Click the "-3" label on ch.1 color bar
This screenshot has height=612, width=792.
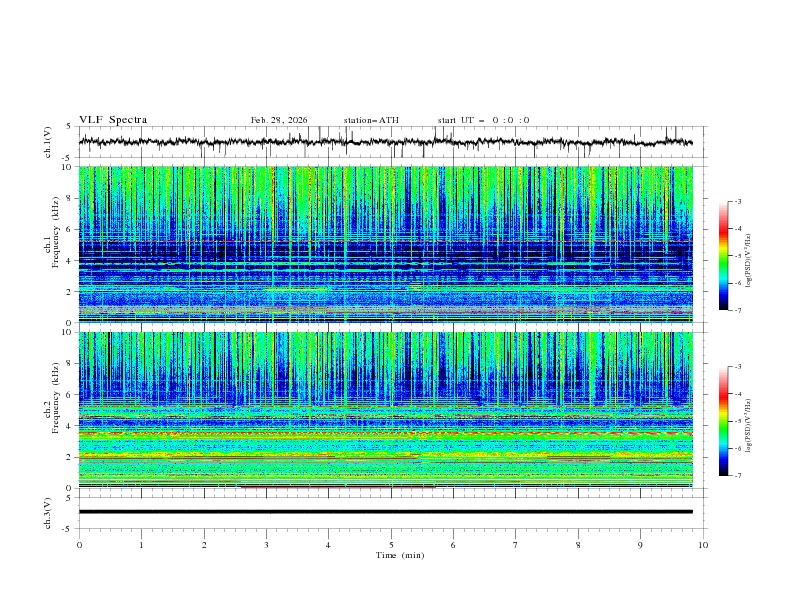click(738, 201)
